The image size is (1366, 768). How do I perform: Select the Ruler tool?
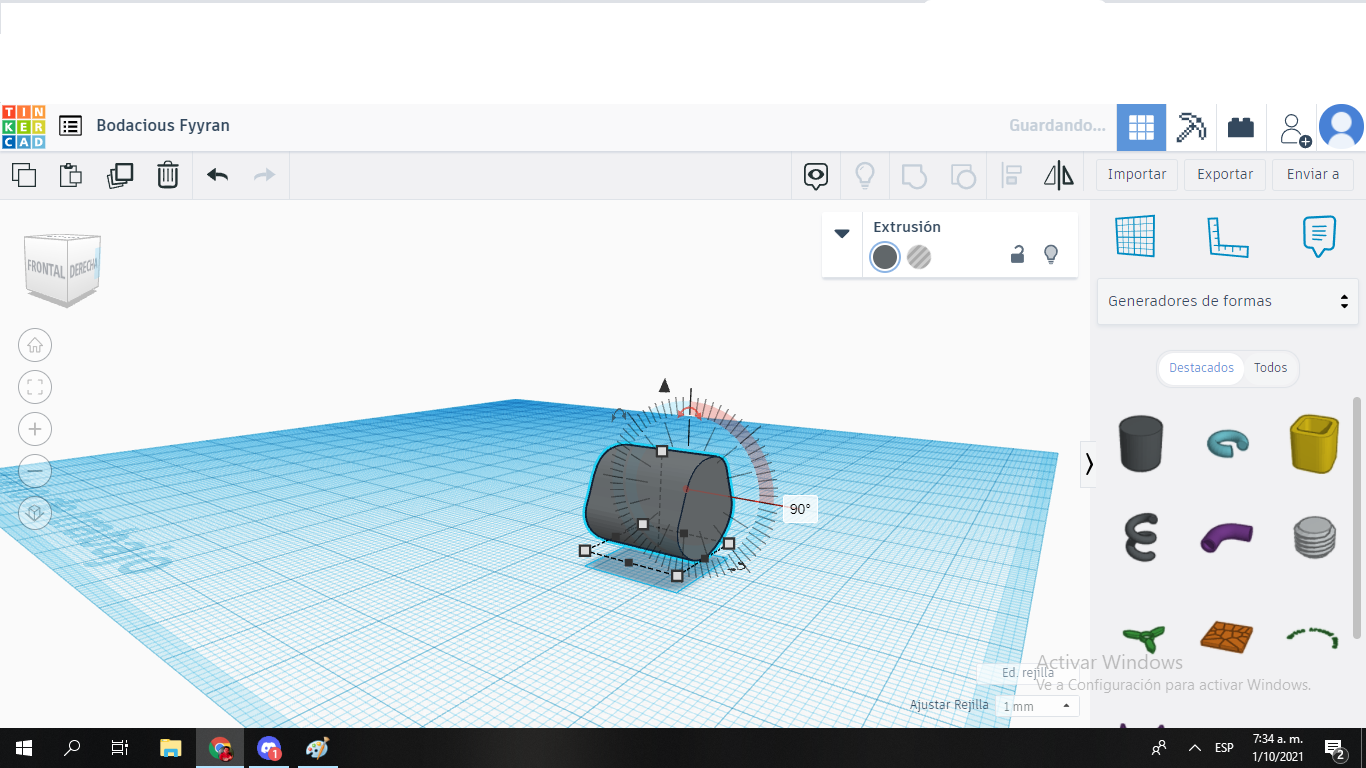coord(1228,236)
